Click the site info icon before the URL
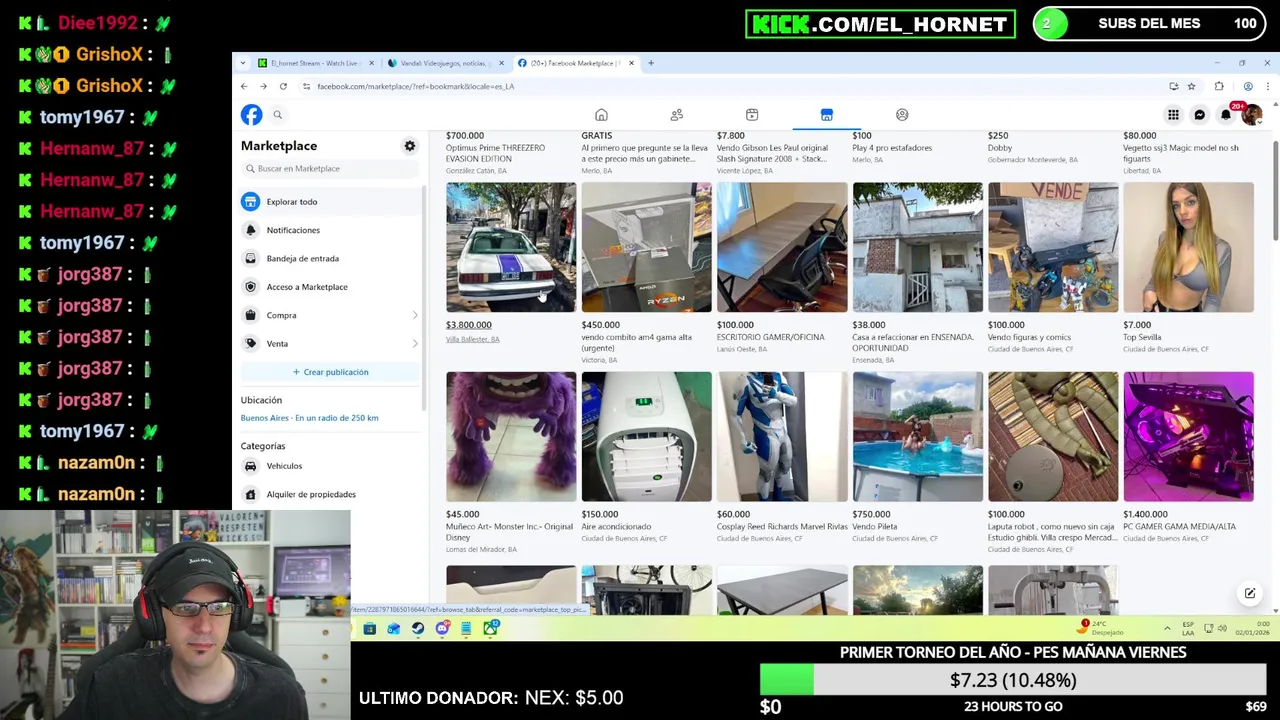This screenshot has height=720, width=1280. pos(306,87)
